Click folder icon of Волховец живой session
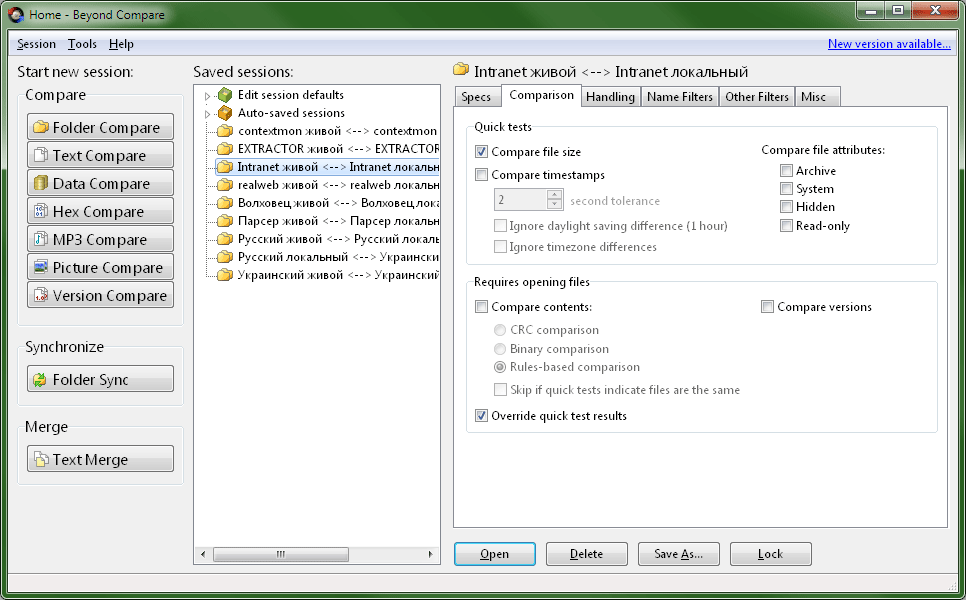Screen dimensions: 966x600 (x=225, y=203)
